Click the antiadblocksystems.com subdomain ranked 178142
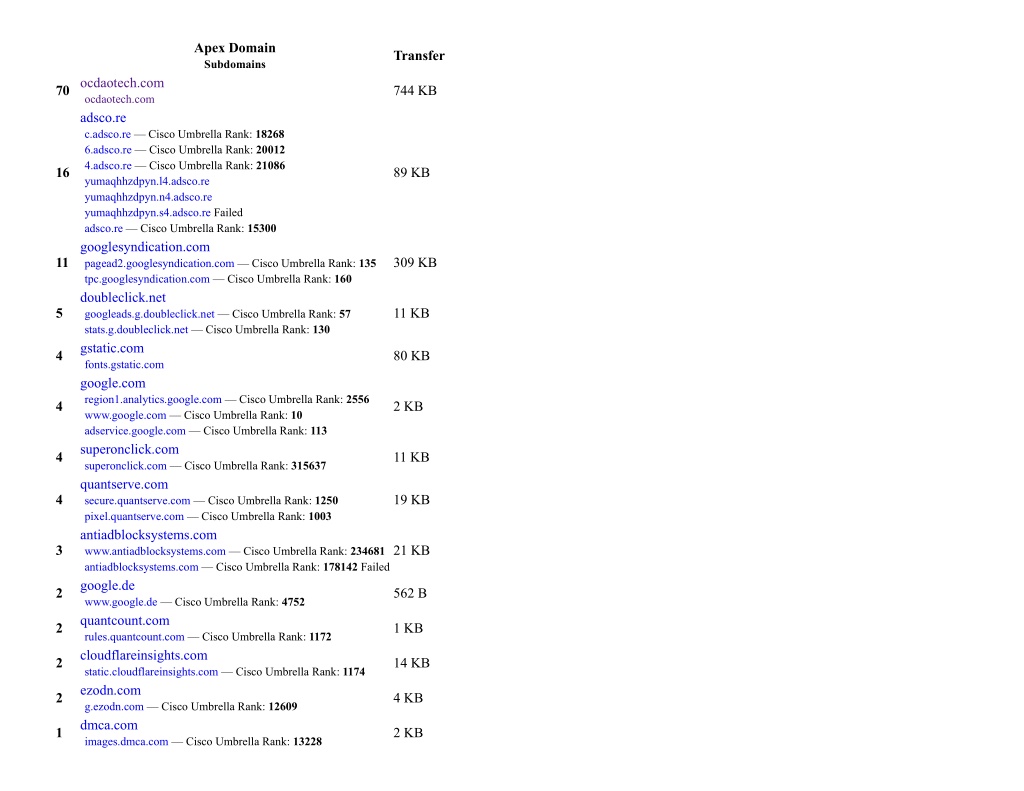This screenshot has height=791, width=1024. tap(141, 567)
